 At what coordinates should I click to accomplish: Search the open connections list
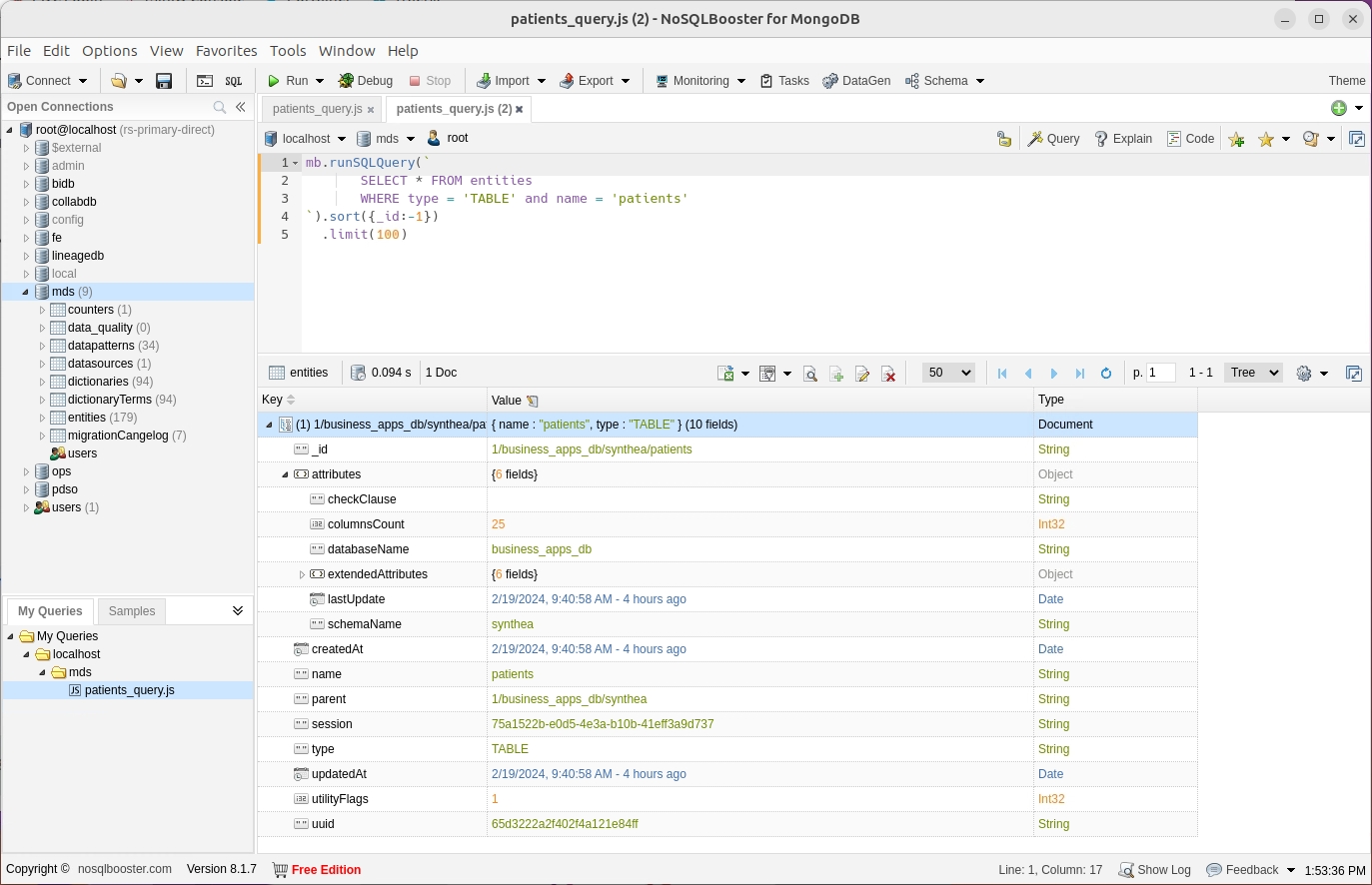pyautogui.click(x=220, y=107)
